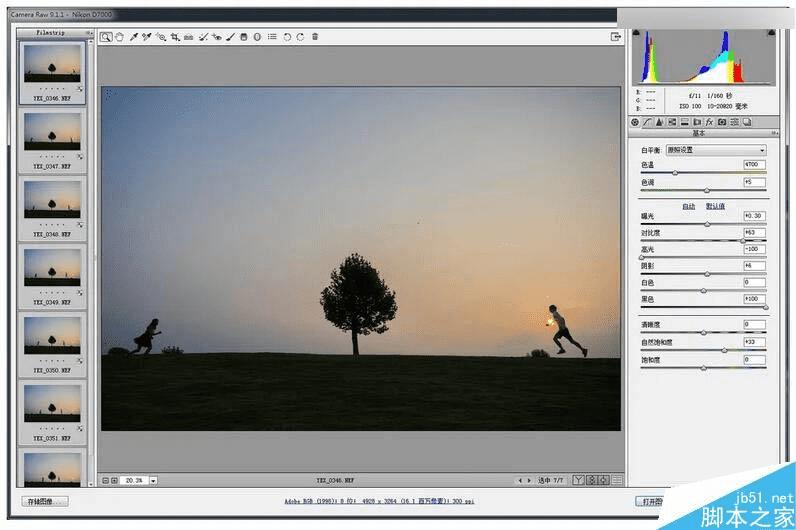Click the saturation value field
Screen dimensions: 796x530
coord(754,359)
